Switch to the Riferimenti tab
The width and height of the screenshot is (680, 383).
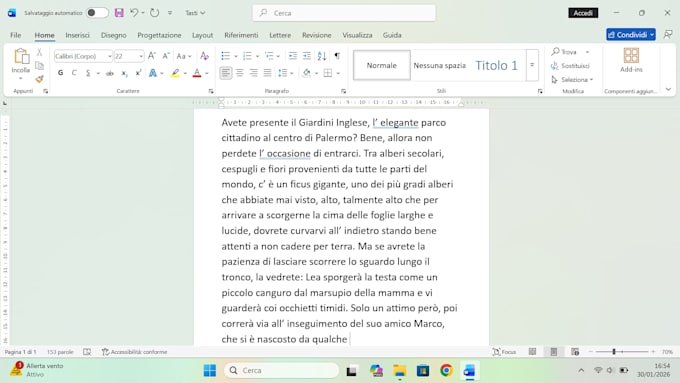click(241, 35)
